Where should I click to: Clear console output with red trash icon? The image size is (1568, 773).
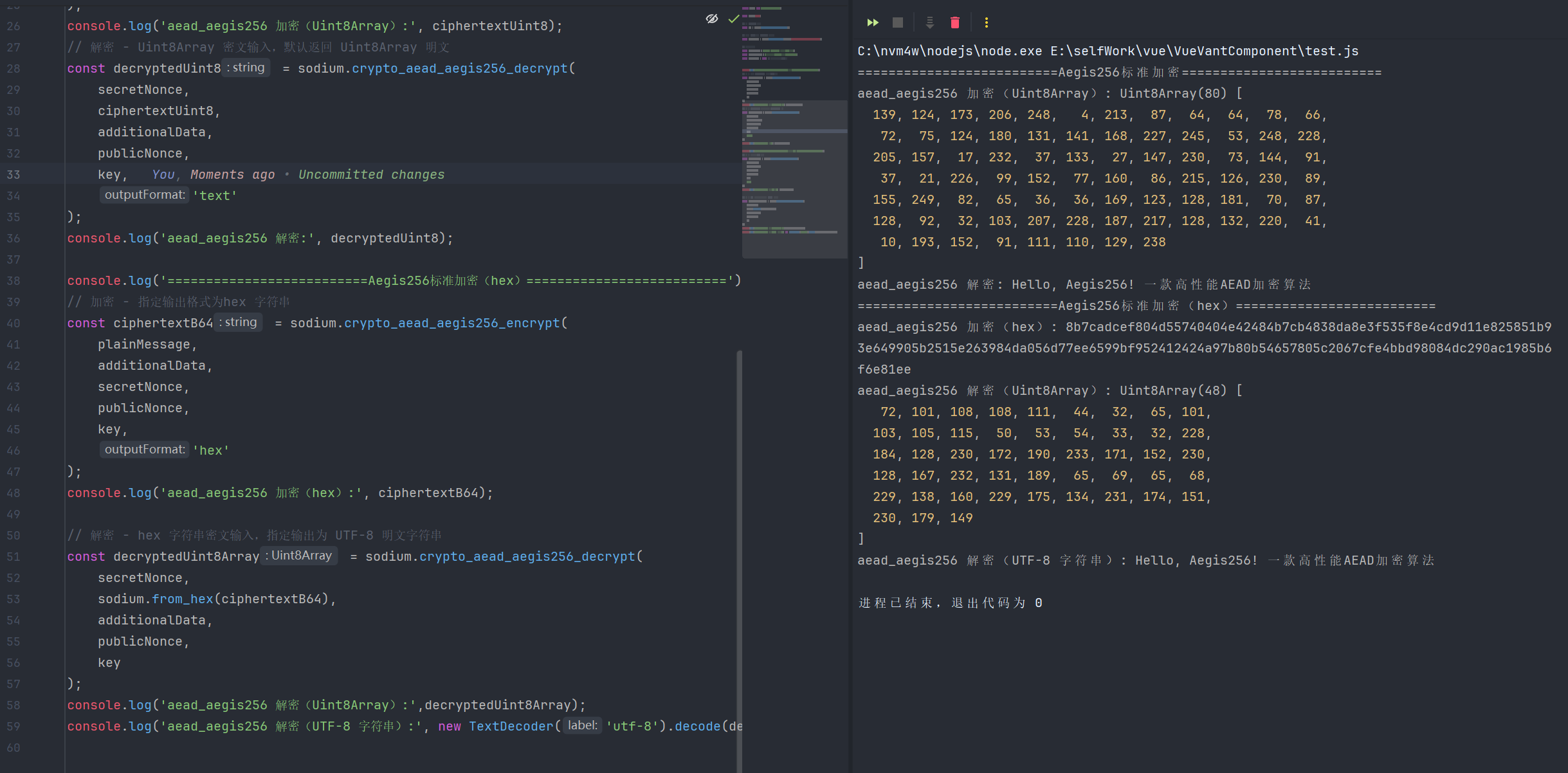click(x=955, y=23)
